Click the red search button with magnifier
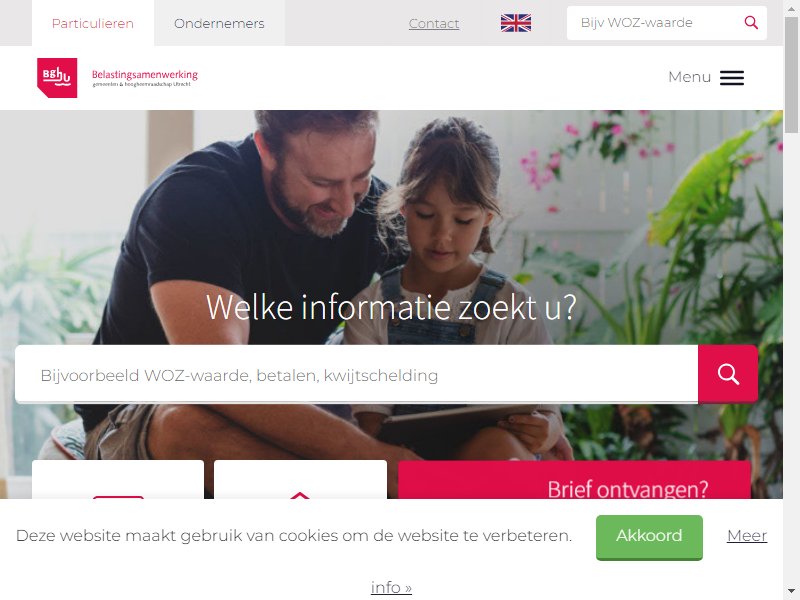This screenshot has height=600, width=800. (x=728, y=374)
